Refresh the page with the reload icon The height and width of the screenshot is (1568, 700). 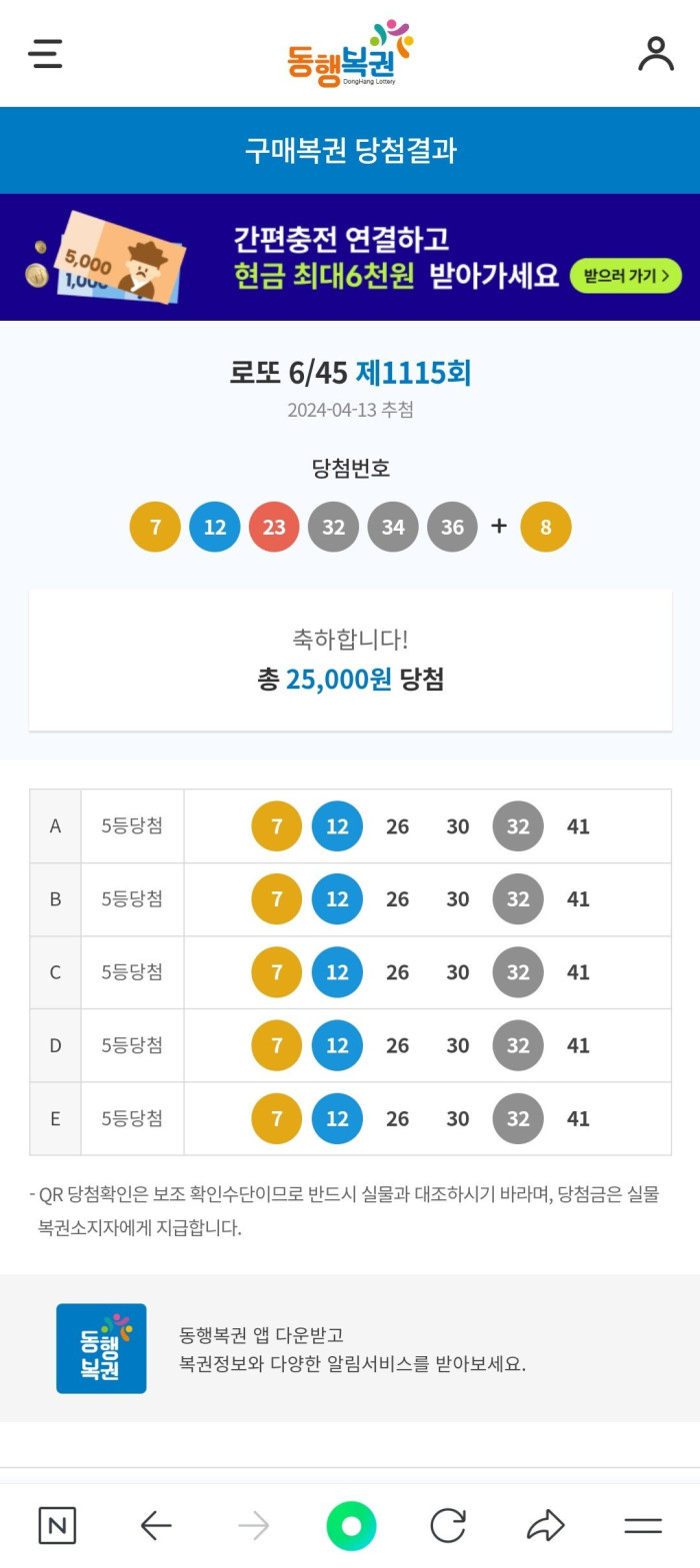(448, 1526)
